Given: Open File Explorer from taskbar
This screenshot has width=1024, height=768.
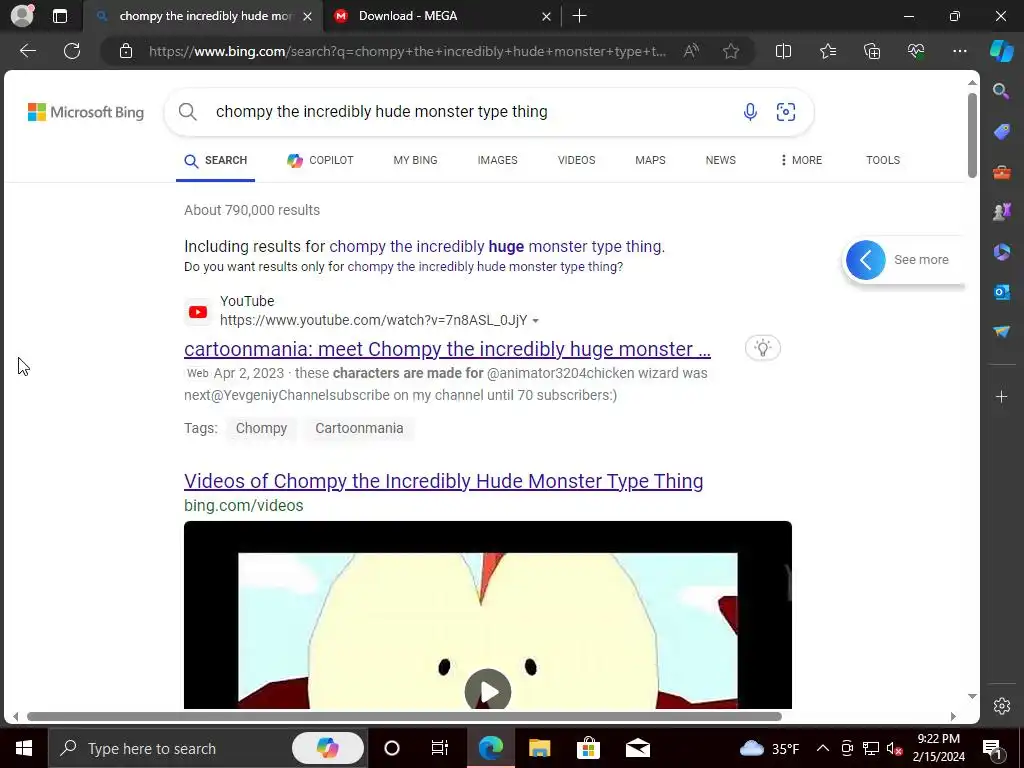Looking at the screenshot, I should point(539,748).
